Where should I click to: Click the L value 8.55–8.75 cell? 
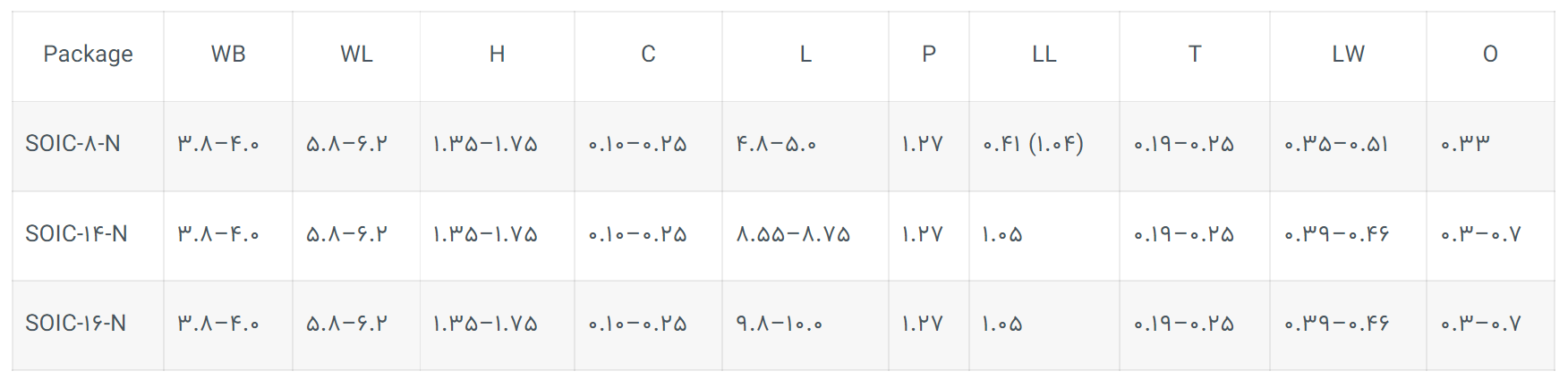click(793, 234)
